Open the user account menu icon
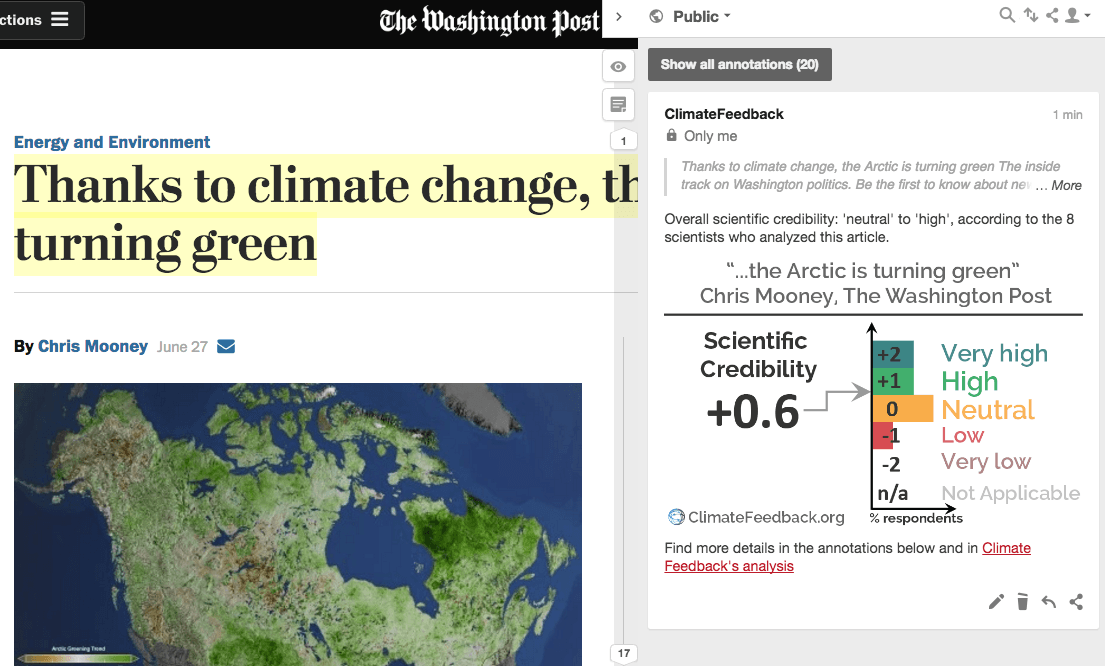This screenshot has width=1105, height=666. (x=1077, y=15)
